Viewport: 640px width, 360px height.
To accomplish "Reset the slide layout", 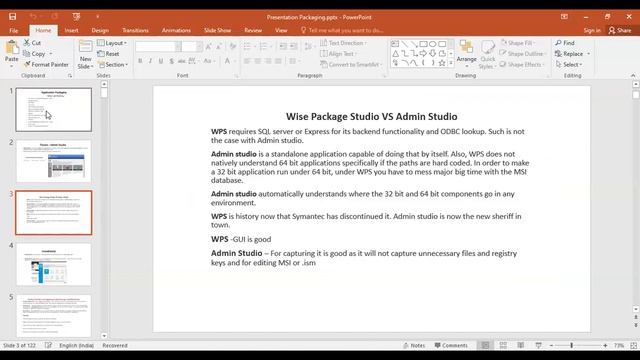I will (108, 53).
